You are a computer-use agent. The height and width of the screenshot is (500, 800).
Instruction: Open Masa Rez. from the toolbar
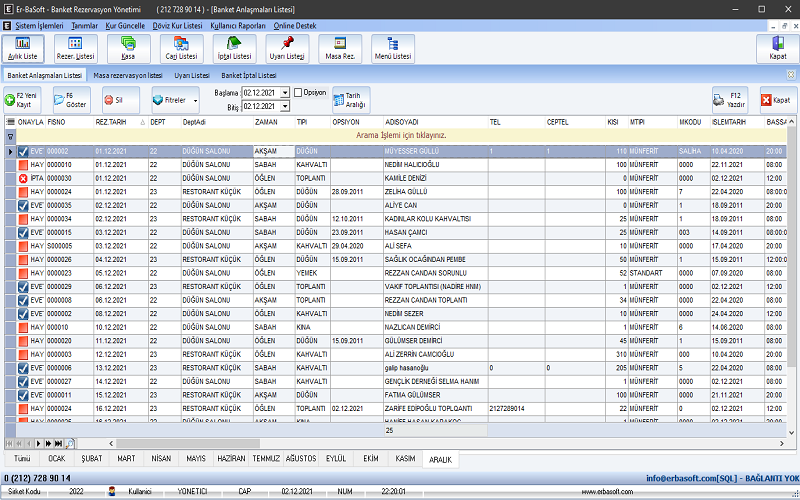pyautogui.click(x=340, y=48)
